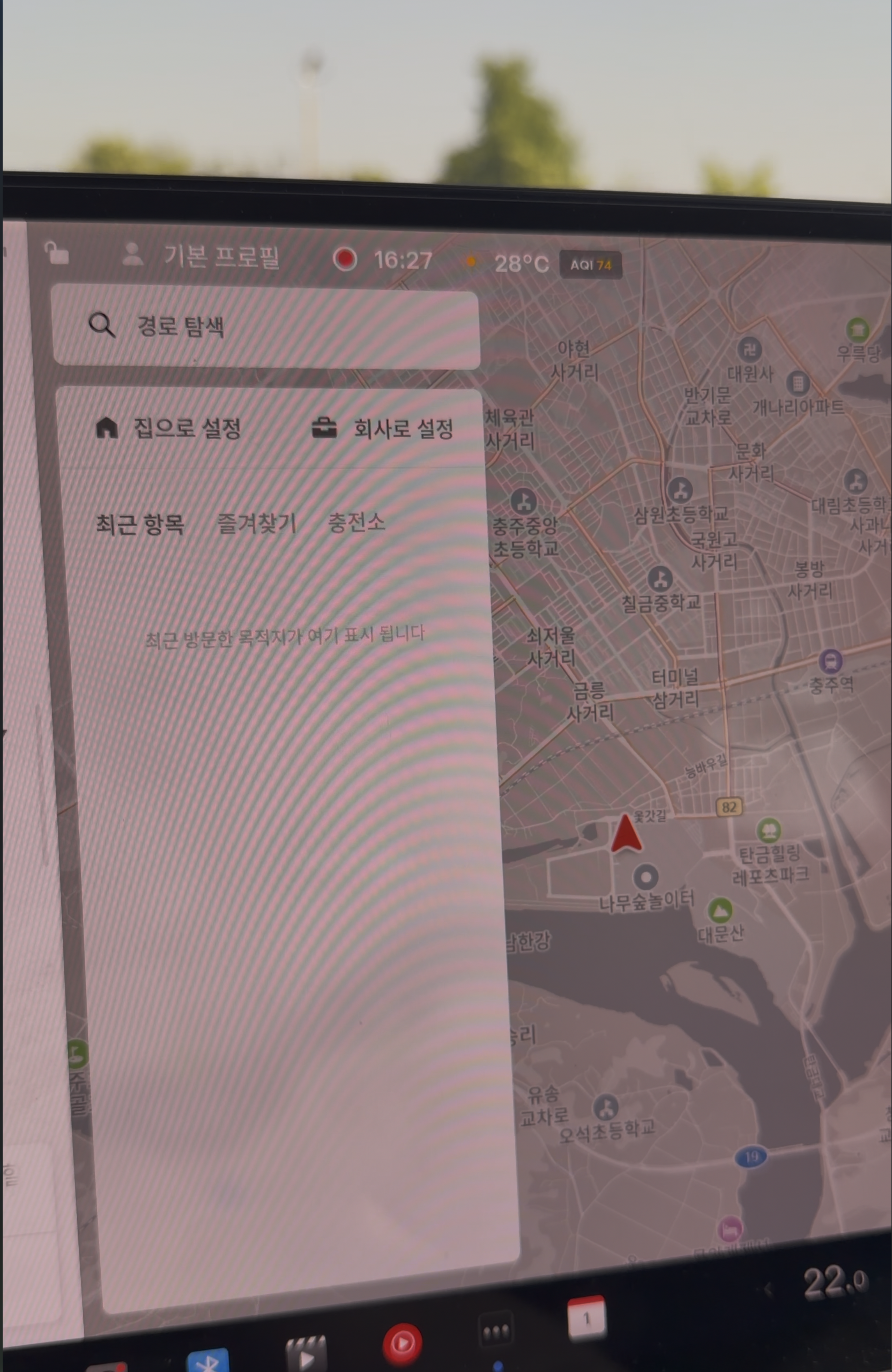Tap the 쇠저울 사거리 map label
This screenshot has width=892, height=1372.
(x=551, y=647)
